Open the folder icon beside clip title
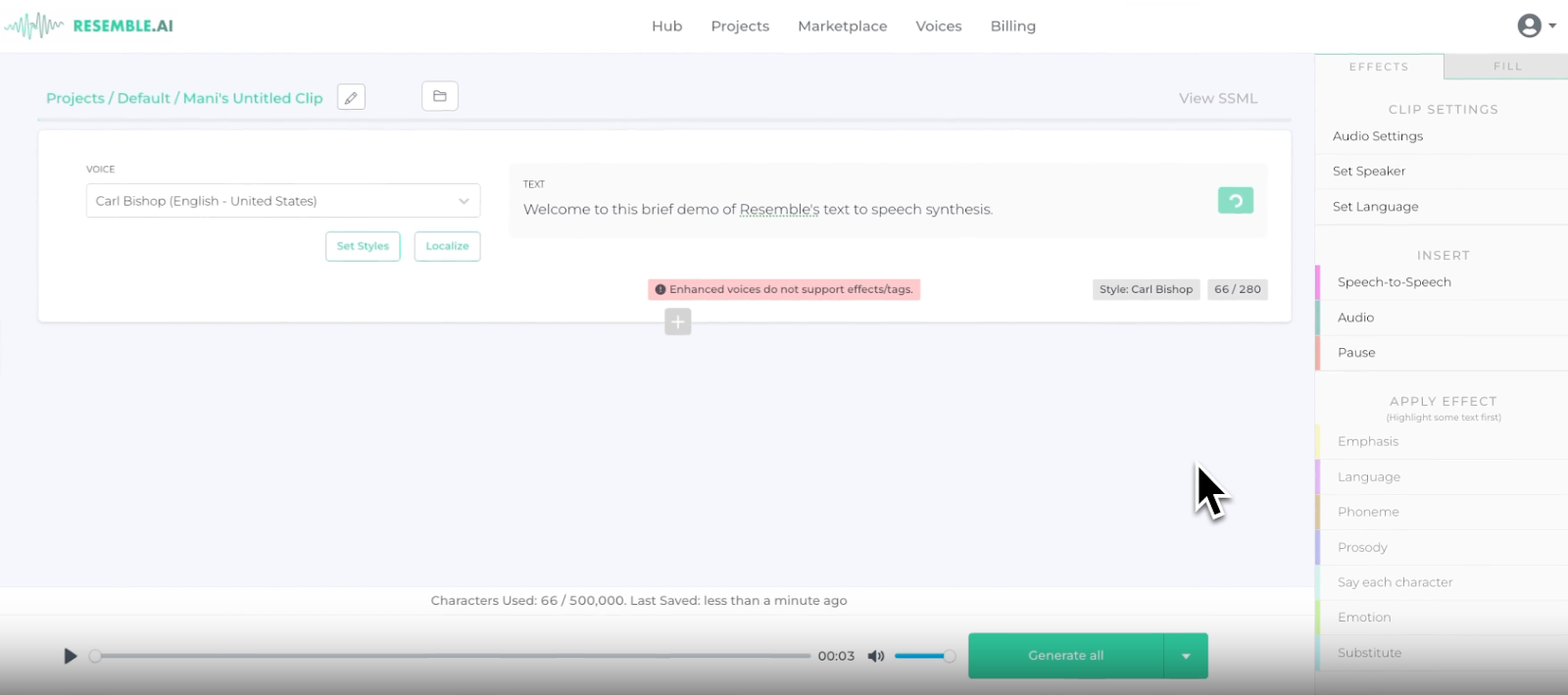 (440, 96)
